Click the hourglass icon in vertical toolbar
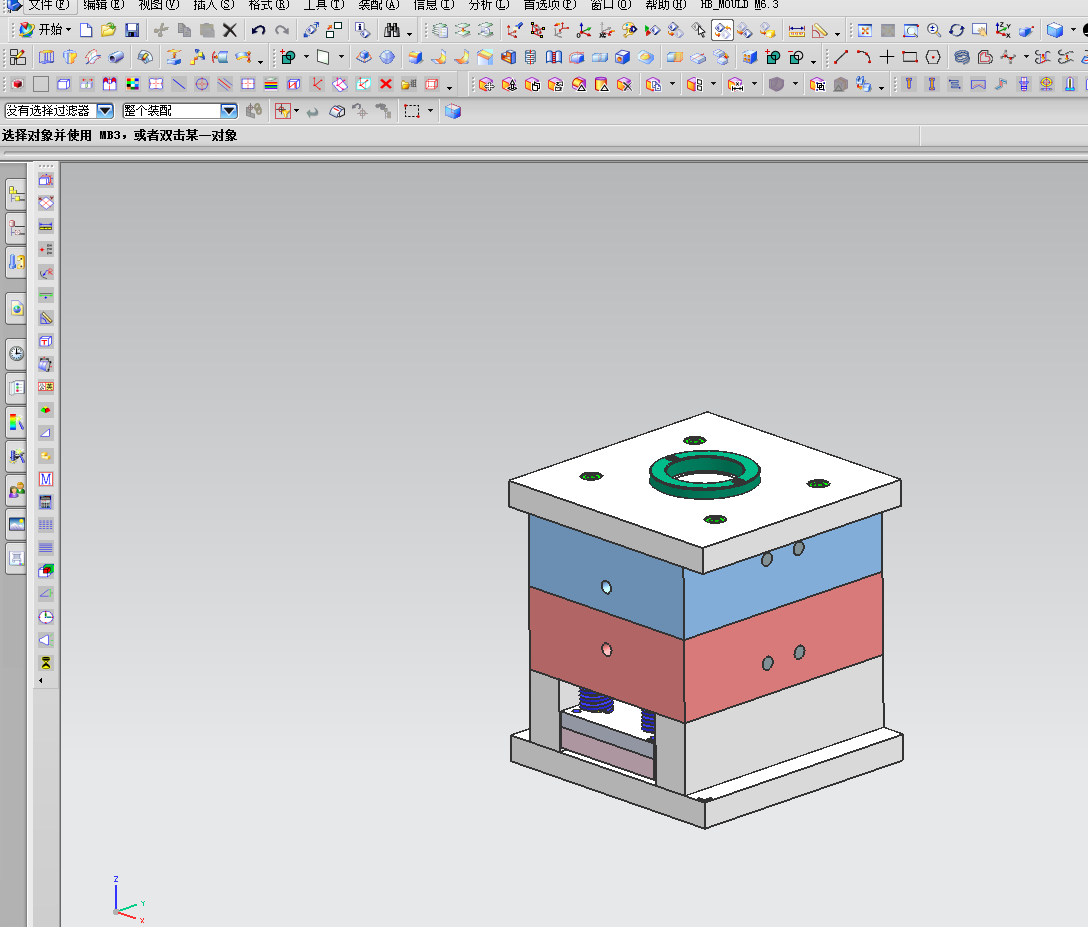Screen dimensions: 1088x927 (x=46, y=663)
